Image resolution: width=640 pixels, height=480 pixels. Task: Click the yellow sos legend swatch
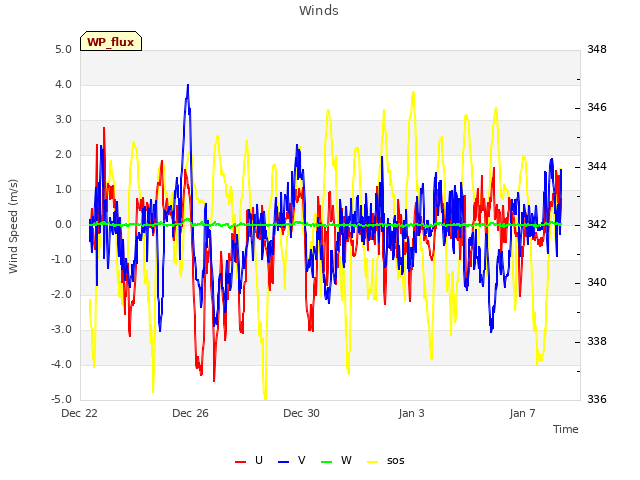pyautogui.click(x=372, y=462)
